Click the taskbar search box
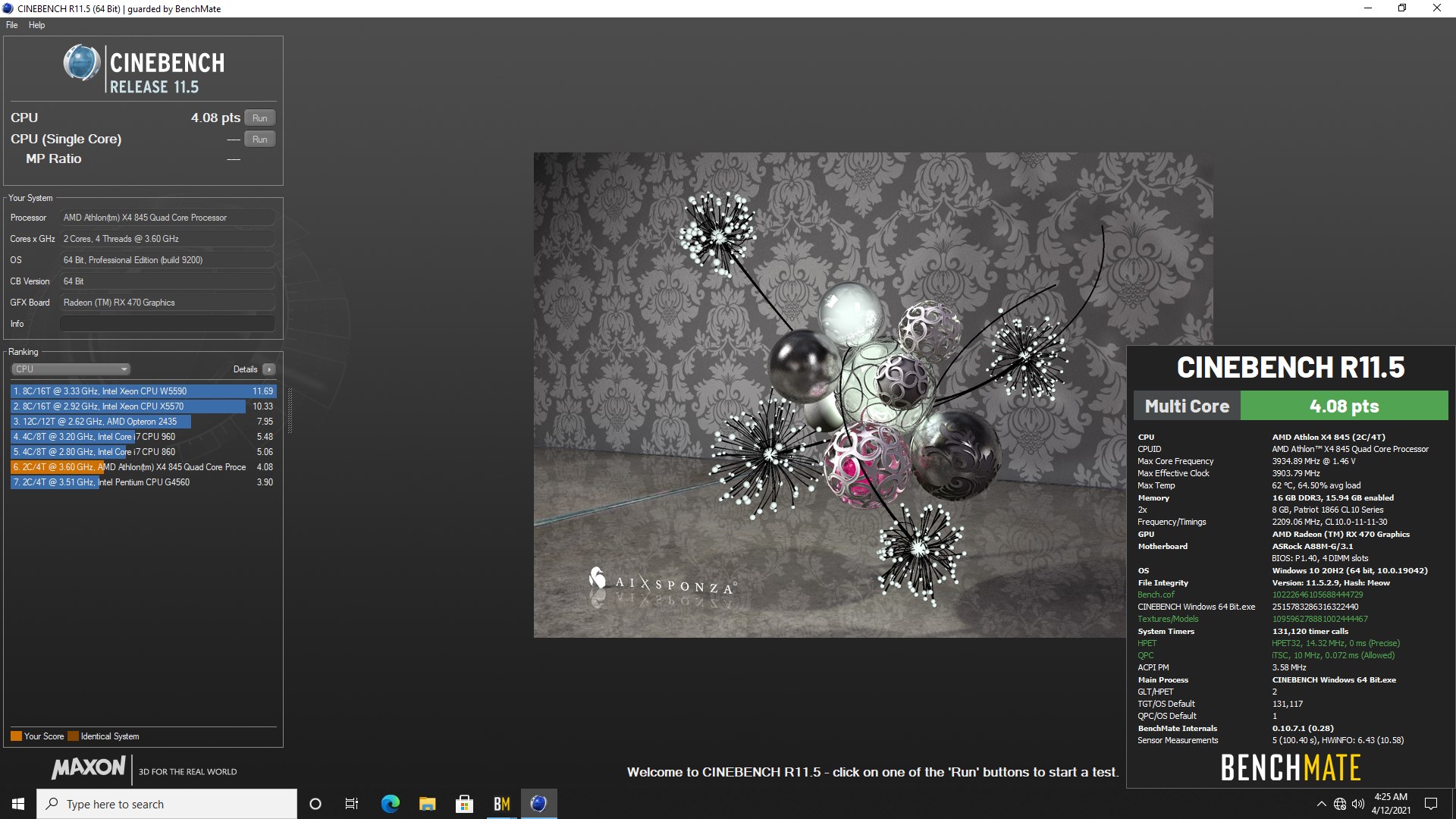The width and height of the screenshot is (1456, 819). point(167,804)
